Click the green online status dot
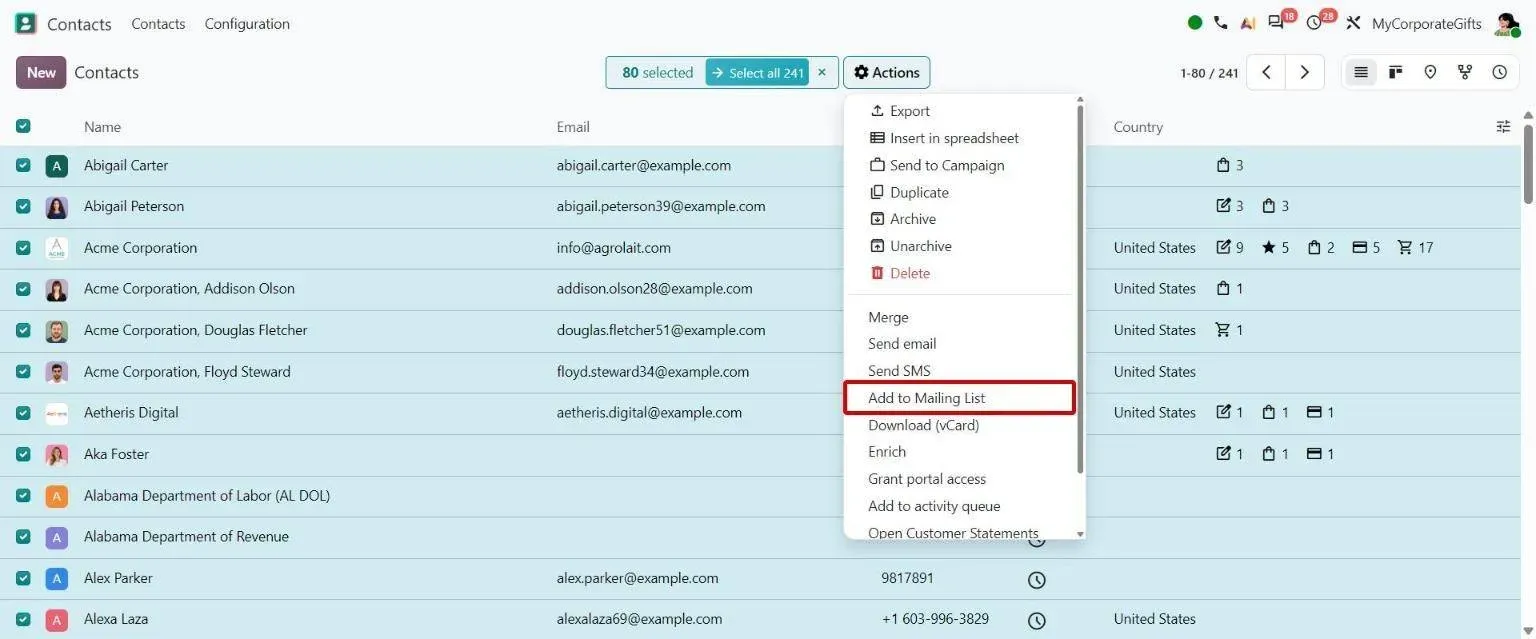Image resolution: width=1536 pixels, height=639 pixels. point(1195,23)
